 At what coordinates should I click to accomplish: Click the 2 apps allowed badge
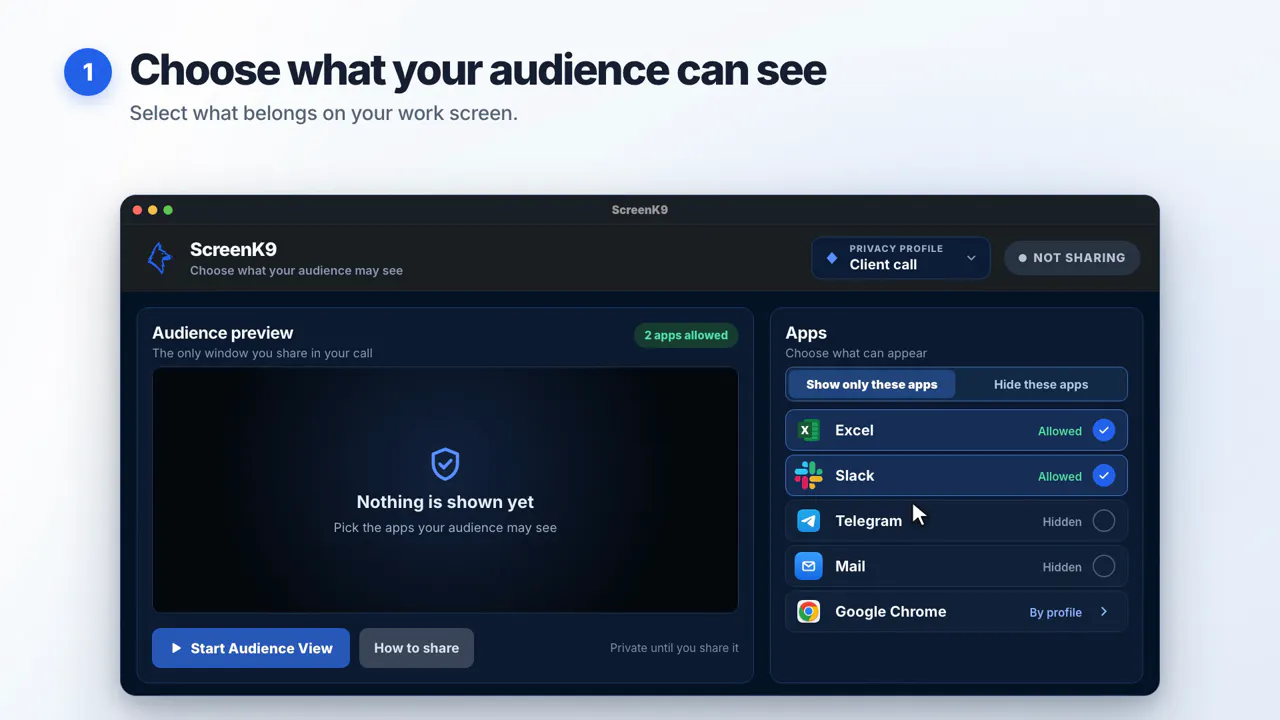click(686, 335)
